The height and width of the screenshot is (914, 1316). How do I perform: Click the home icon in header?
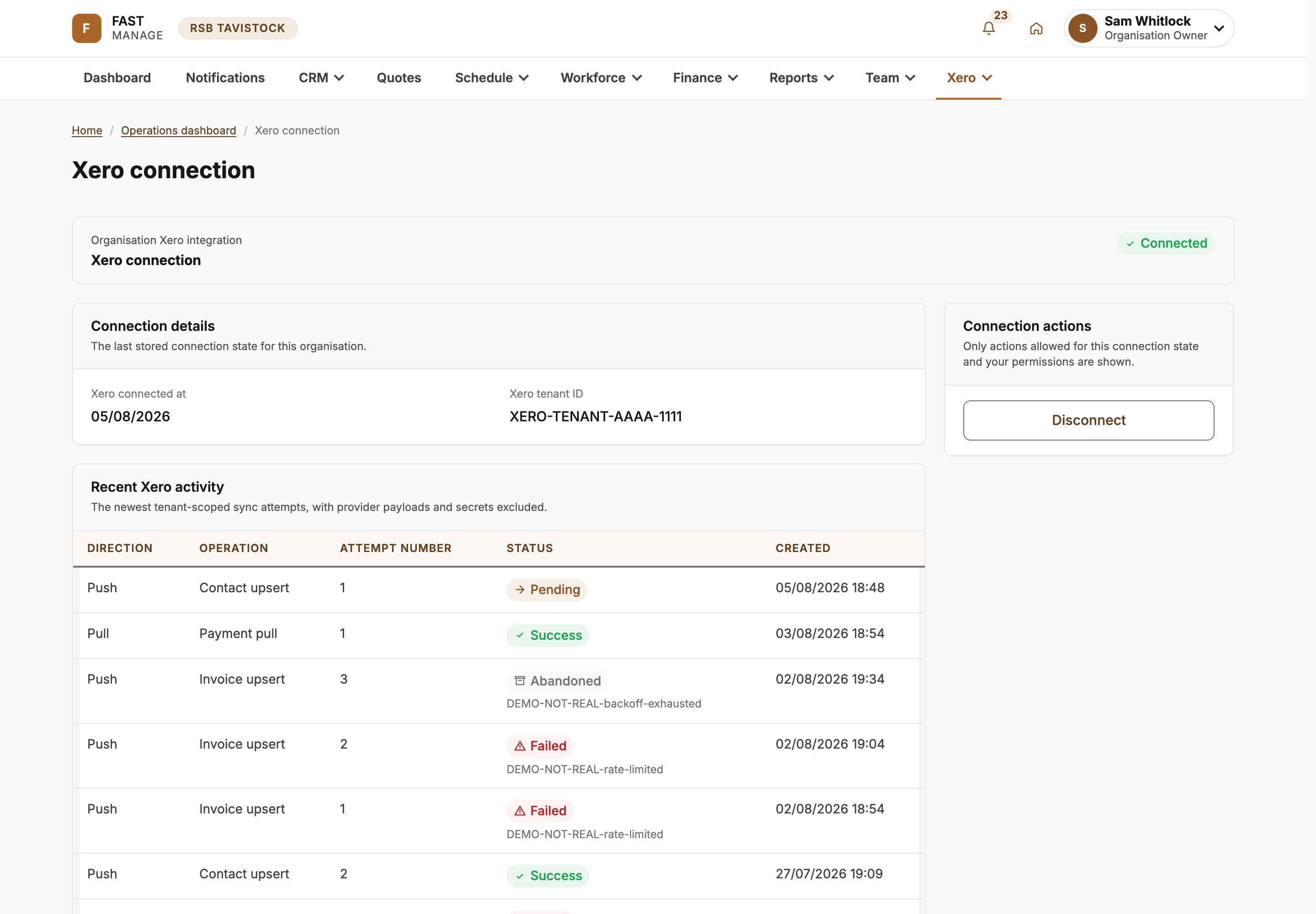click(1036, 29)
